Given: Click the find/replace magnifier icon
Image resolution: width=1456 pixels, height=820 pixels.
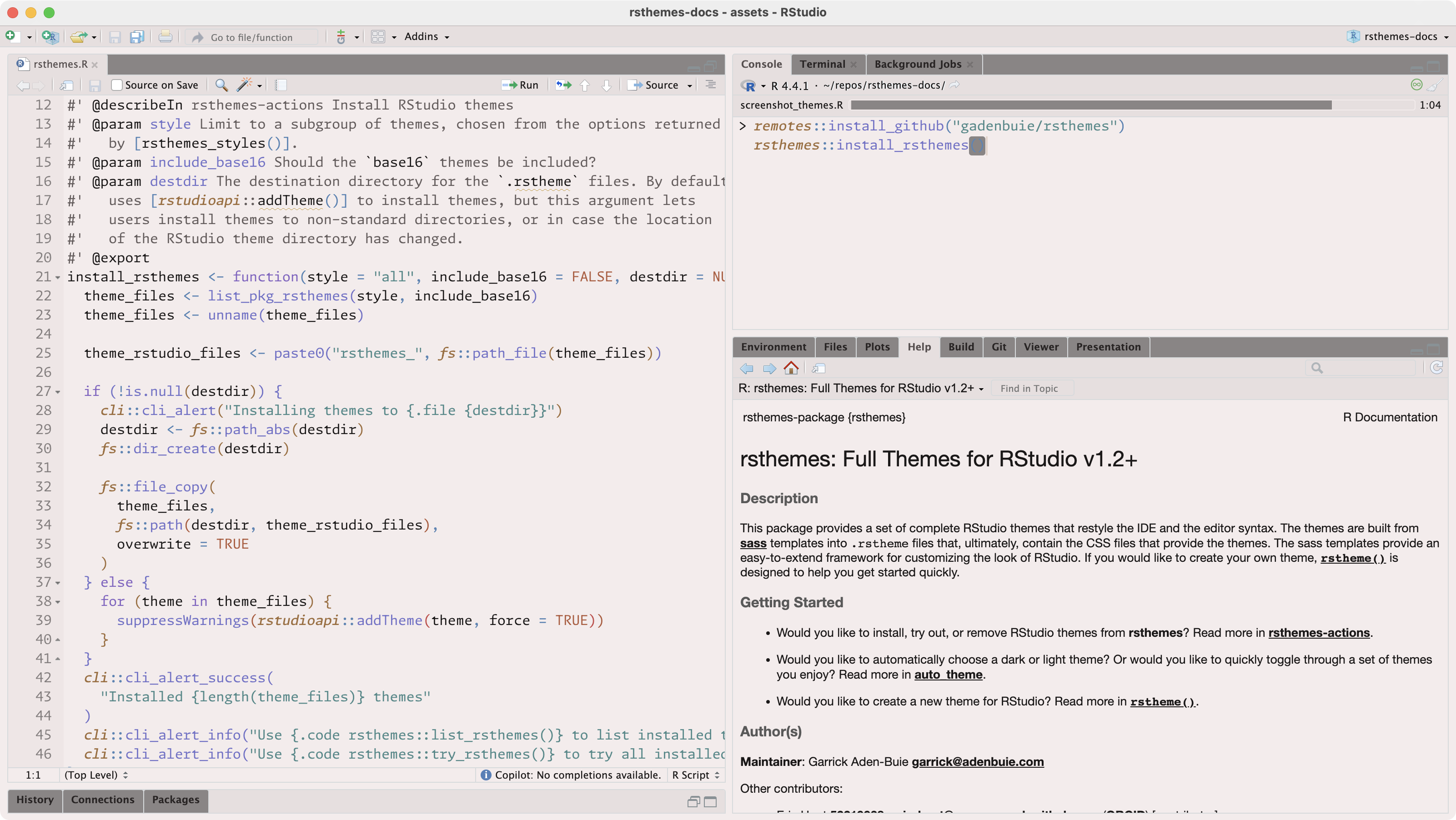Looking at the screenshot, I should coord(221,85).
